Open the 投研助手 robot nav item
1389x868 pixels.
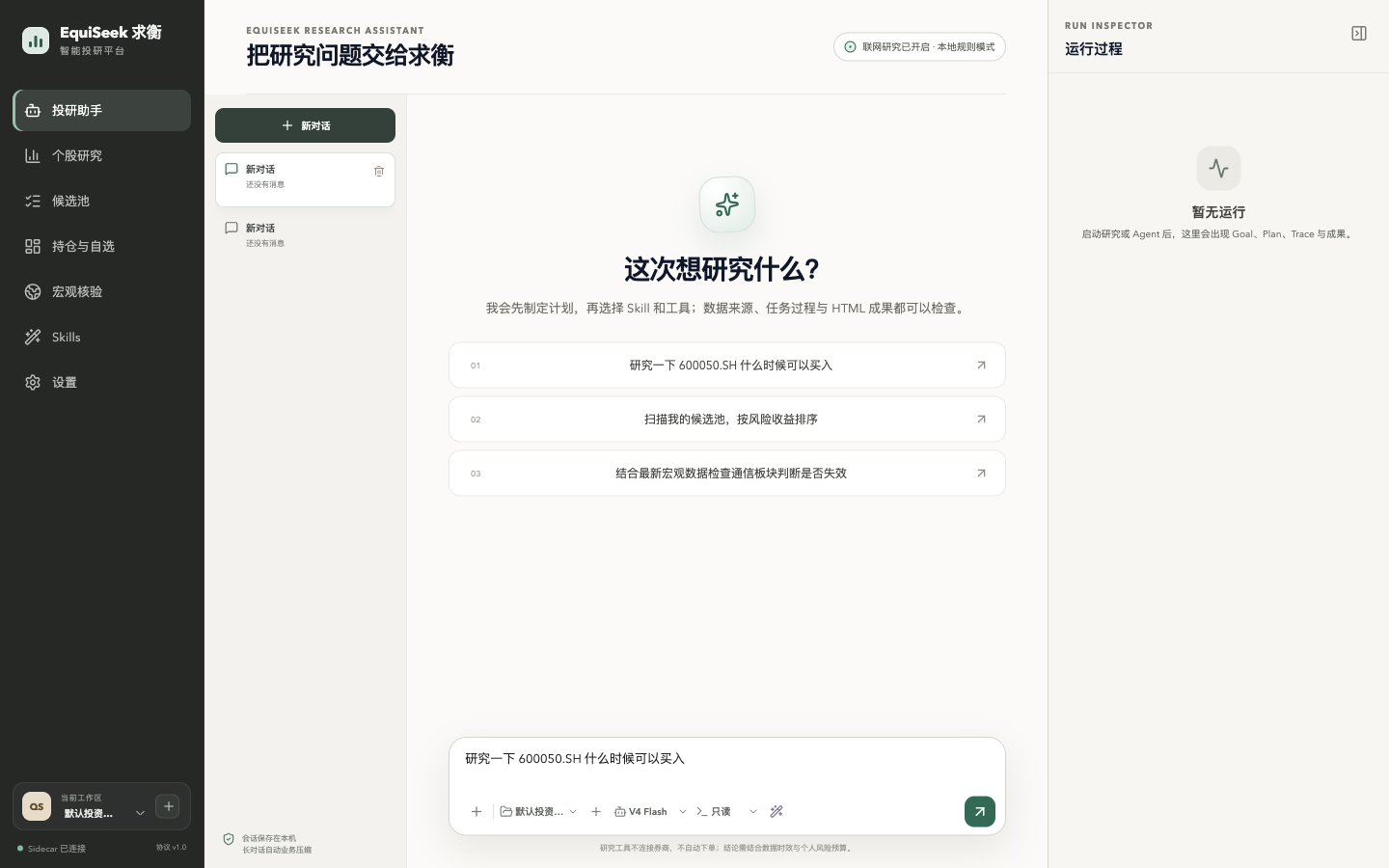pos(102,110)
